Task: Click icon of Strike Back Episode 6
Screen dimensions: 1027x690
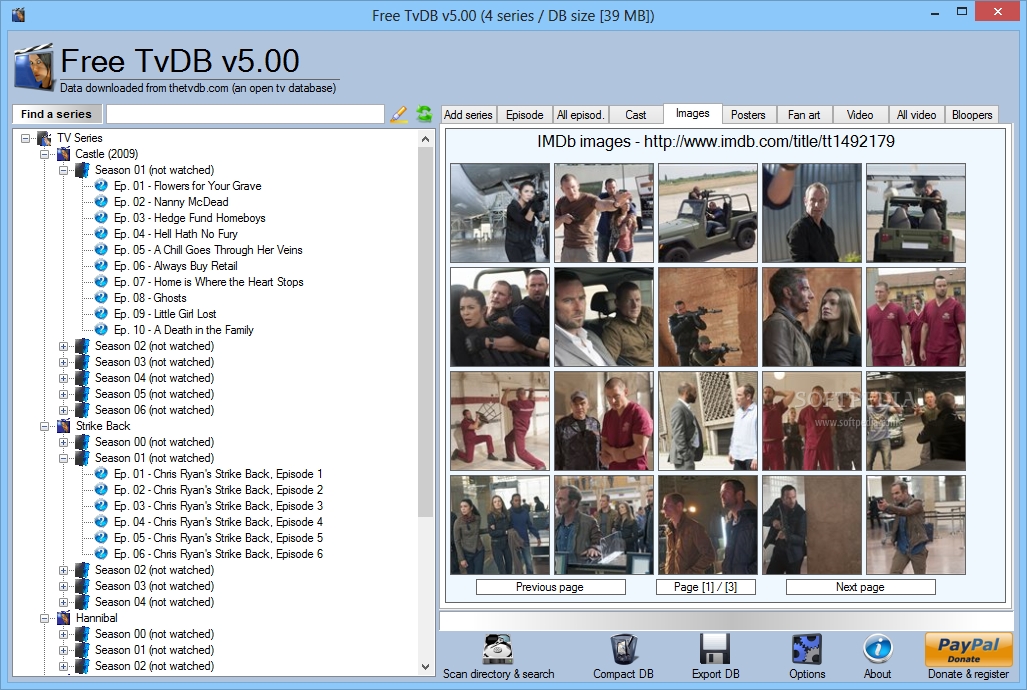Action: 101,554
